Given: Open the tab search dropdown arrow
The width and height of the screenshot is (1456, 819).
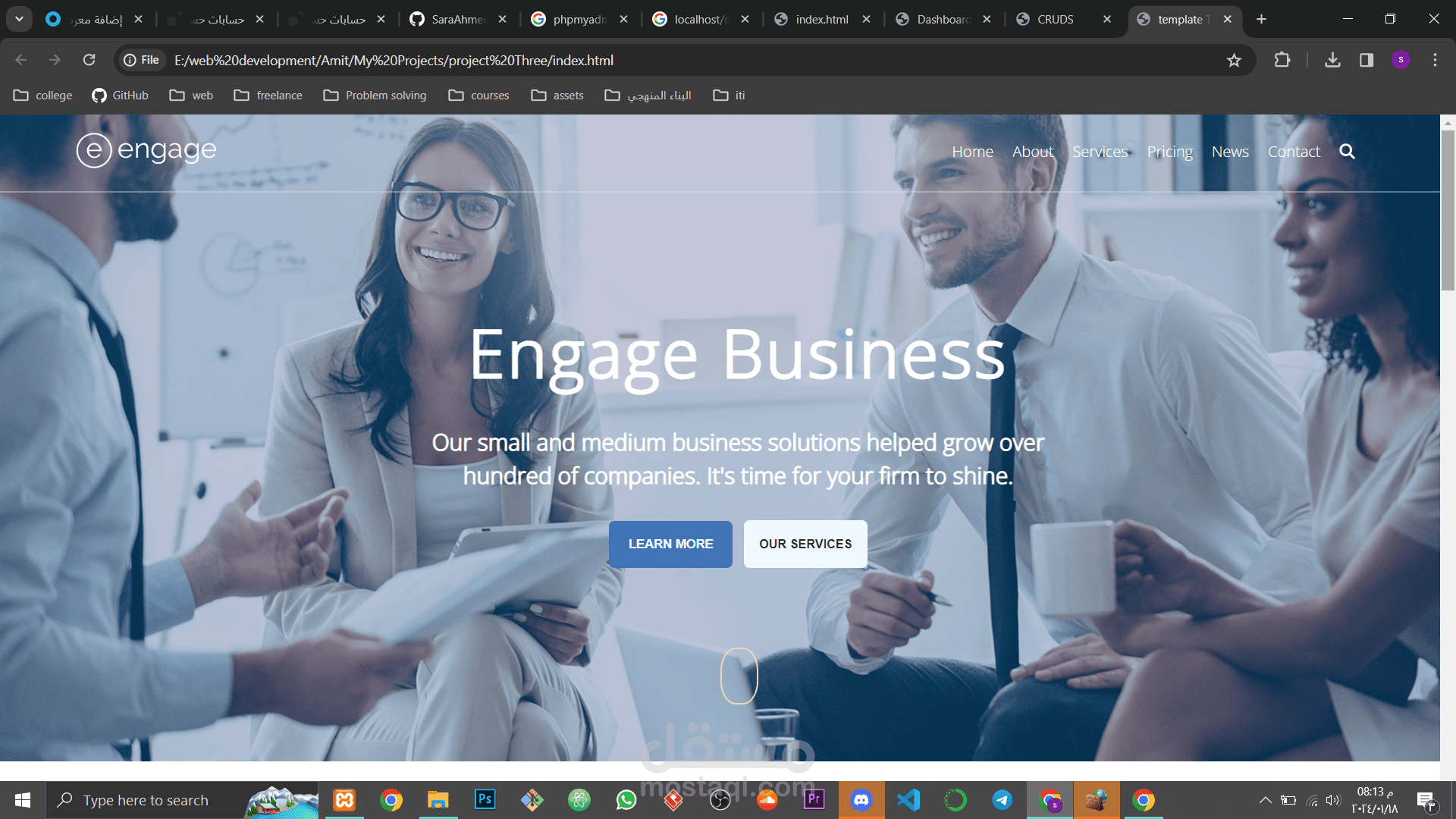Looking at the screenshot, I should 19,19.
